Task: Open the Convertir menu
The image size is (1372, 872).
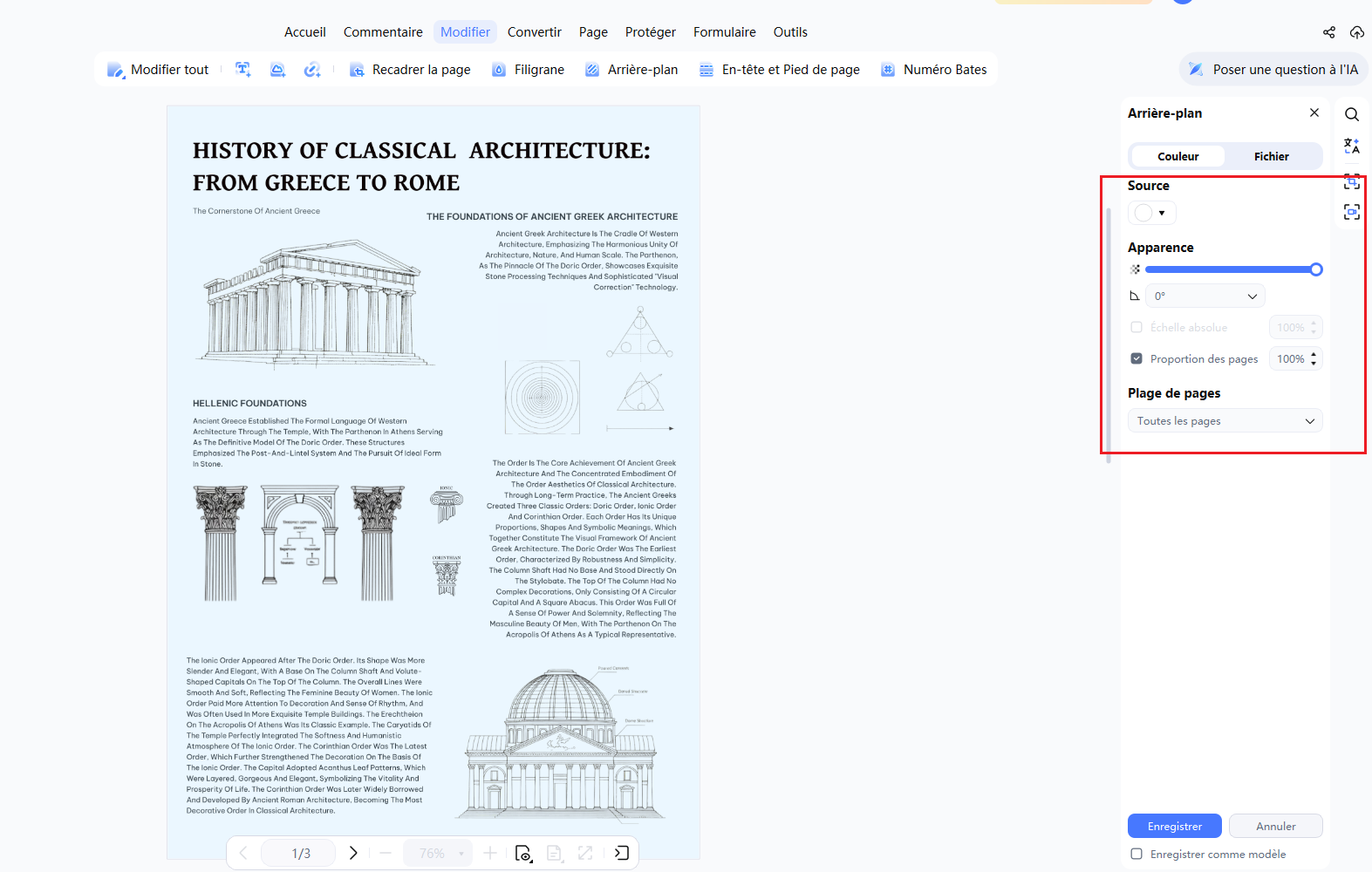Action: tap(534, 32)
